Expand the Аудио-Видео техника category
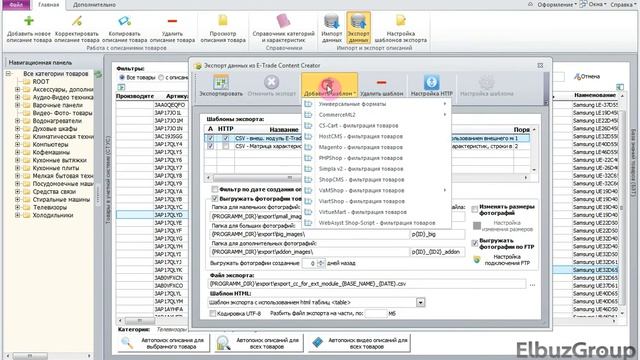 coord(18,97)
